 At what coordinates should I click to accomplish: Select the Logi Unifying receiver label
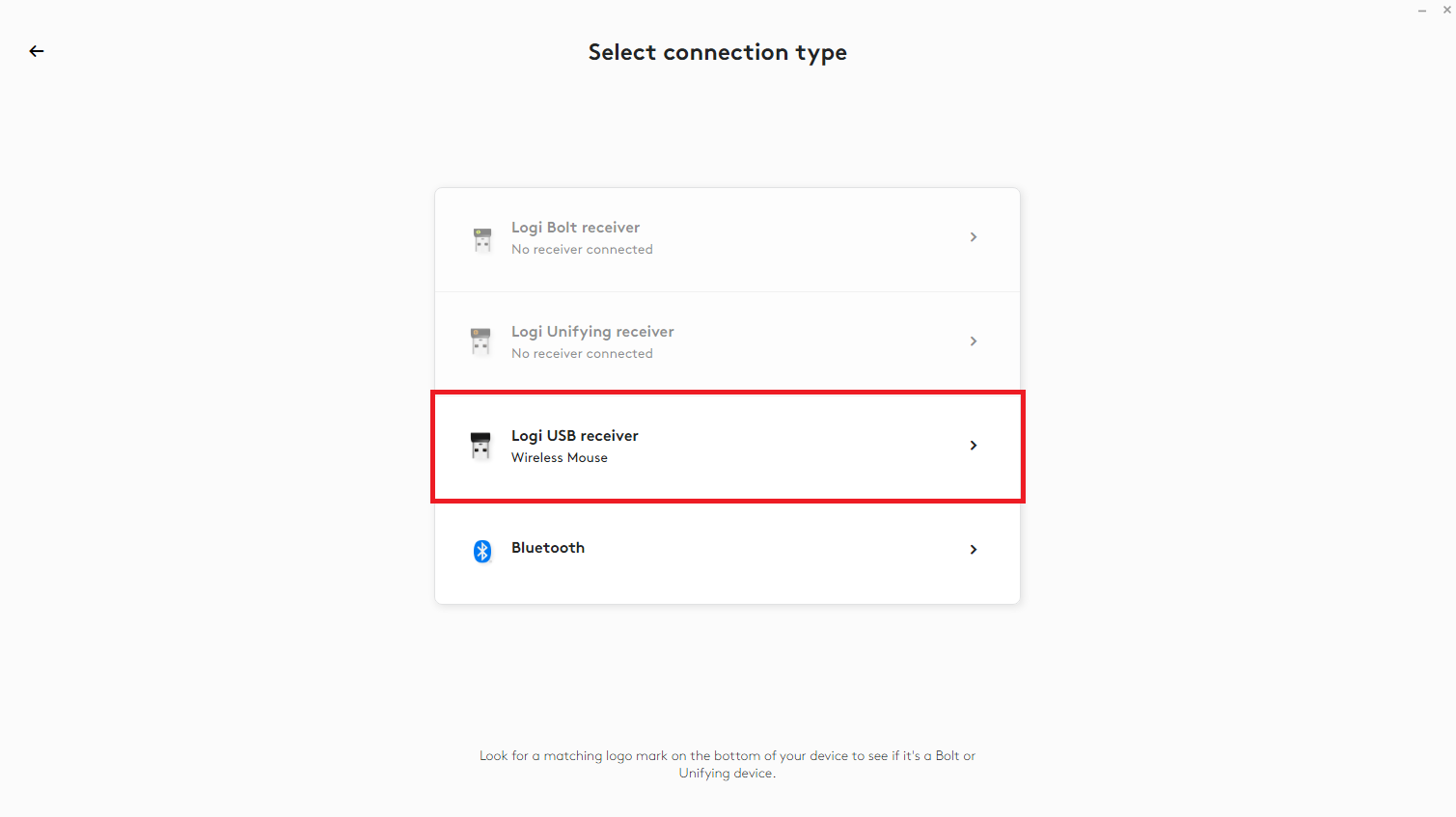pos(592,332)
